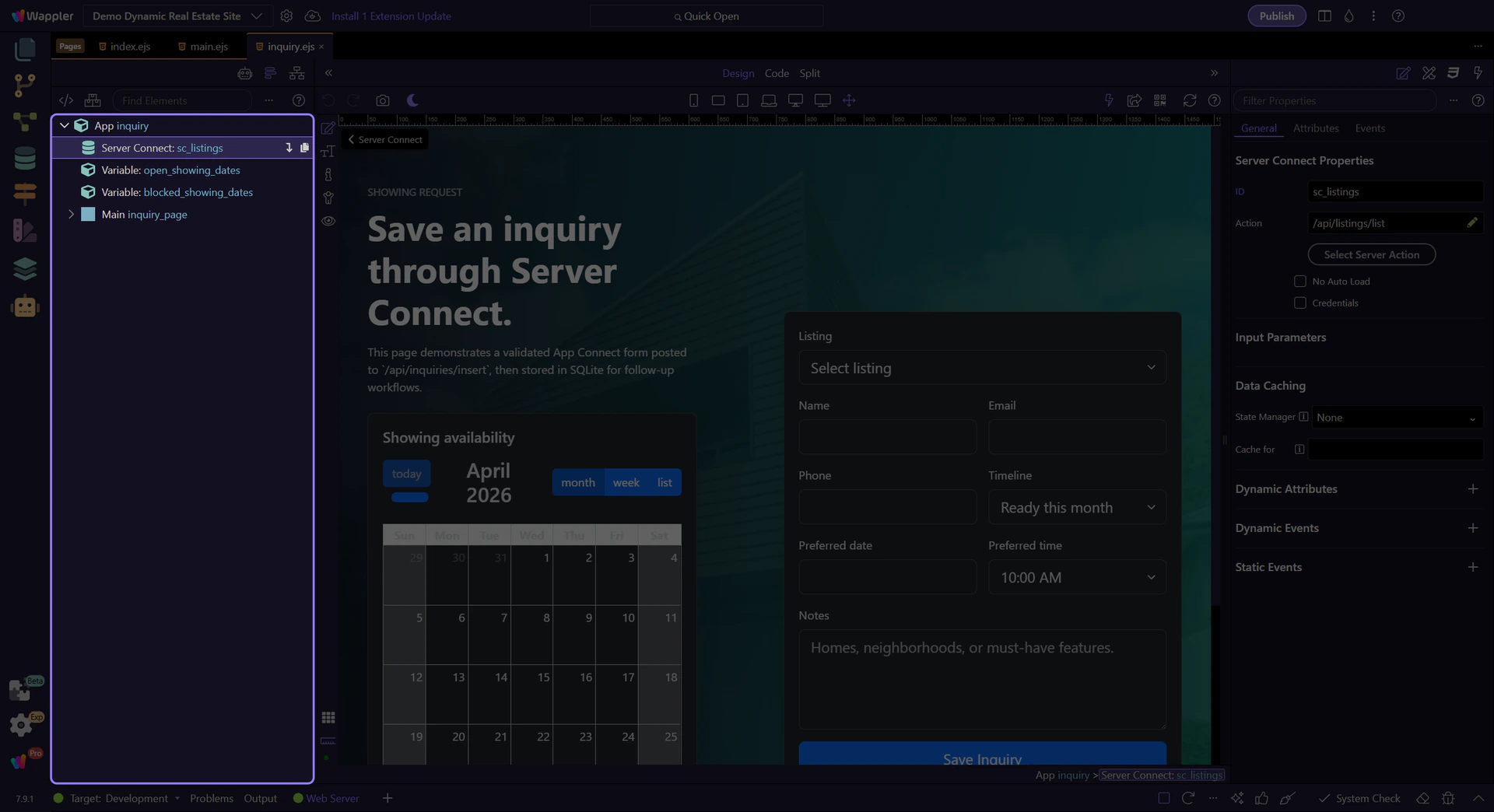Toggle the eye visibility icon in the design sidebar
The height and width of the screenshot is (812, 1494).
point(328,221)
